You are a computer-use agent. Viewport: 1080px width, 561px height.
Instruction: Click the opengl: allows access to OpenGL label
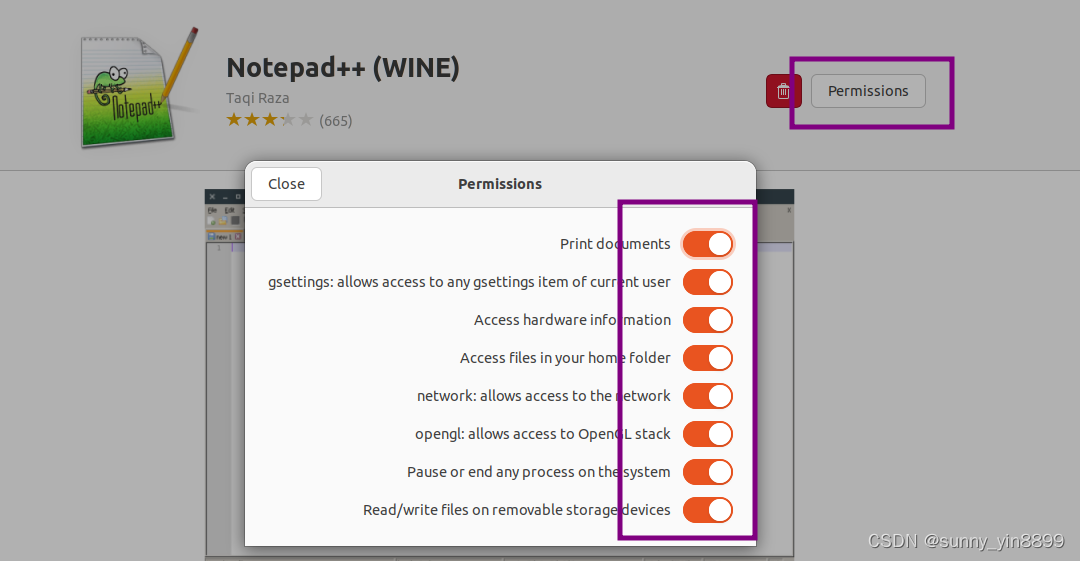click(x=543, y=434)
